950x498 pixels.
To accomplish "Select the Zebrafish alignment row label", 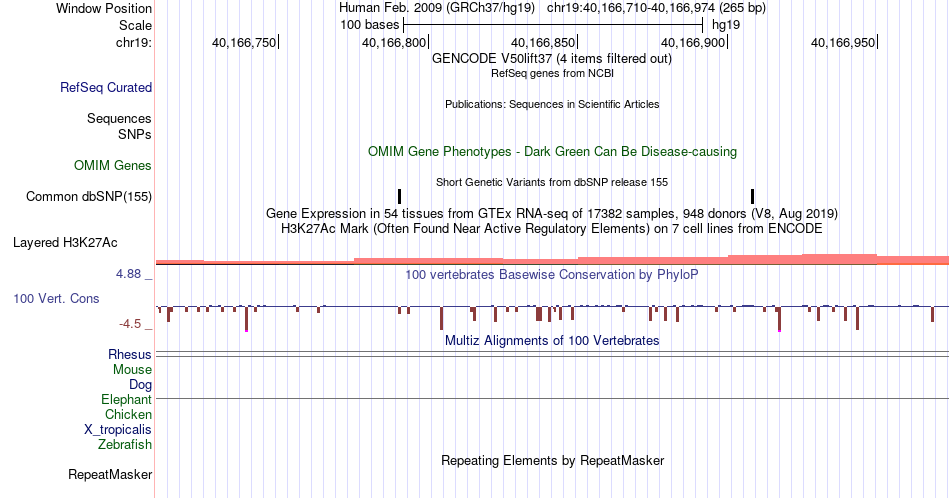I will (125, 444).
